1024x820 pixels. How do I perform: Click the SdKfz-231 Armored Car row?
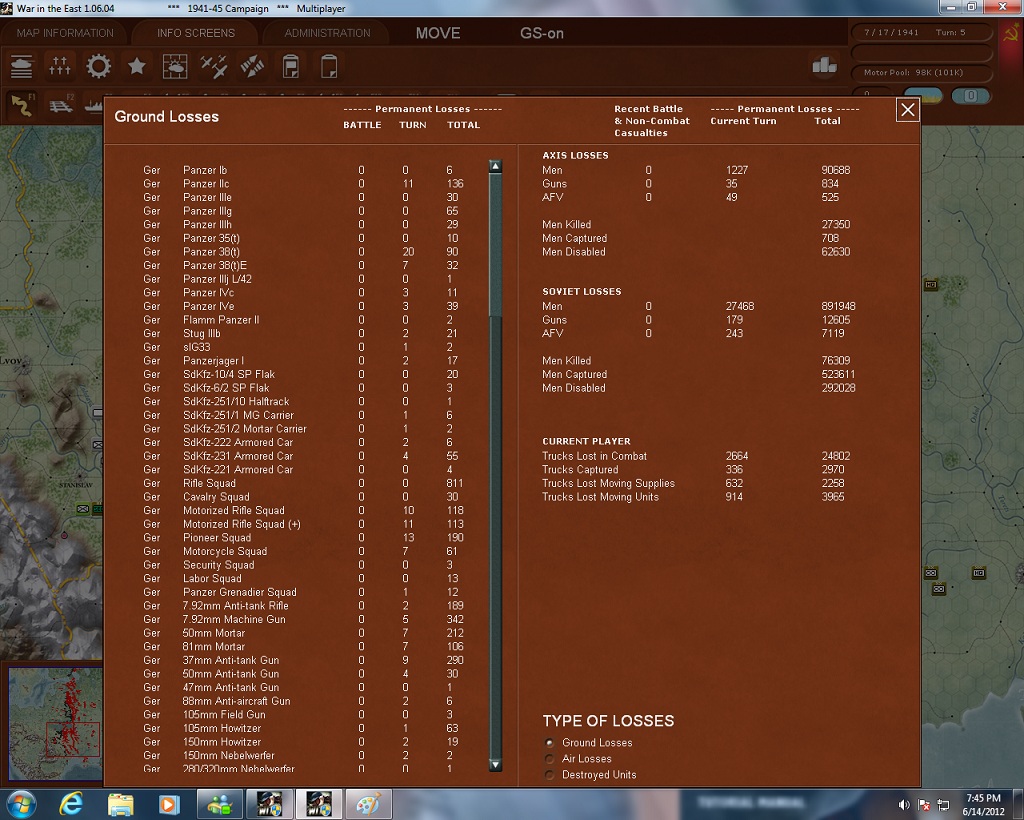pyautogui.click(x=302, y=456)
